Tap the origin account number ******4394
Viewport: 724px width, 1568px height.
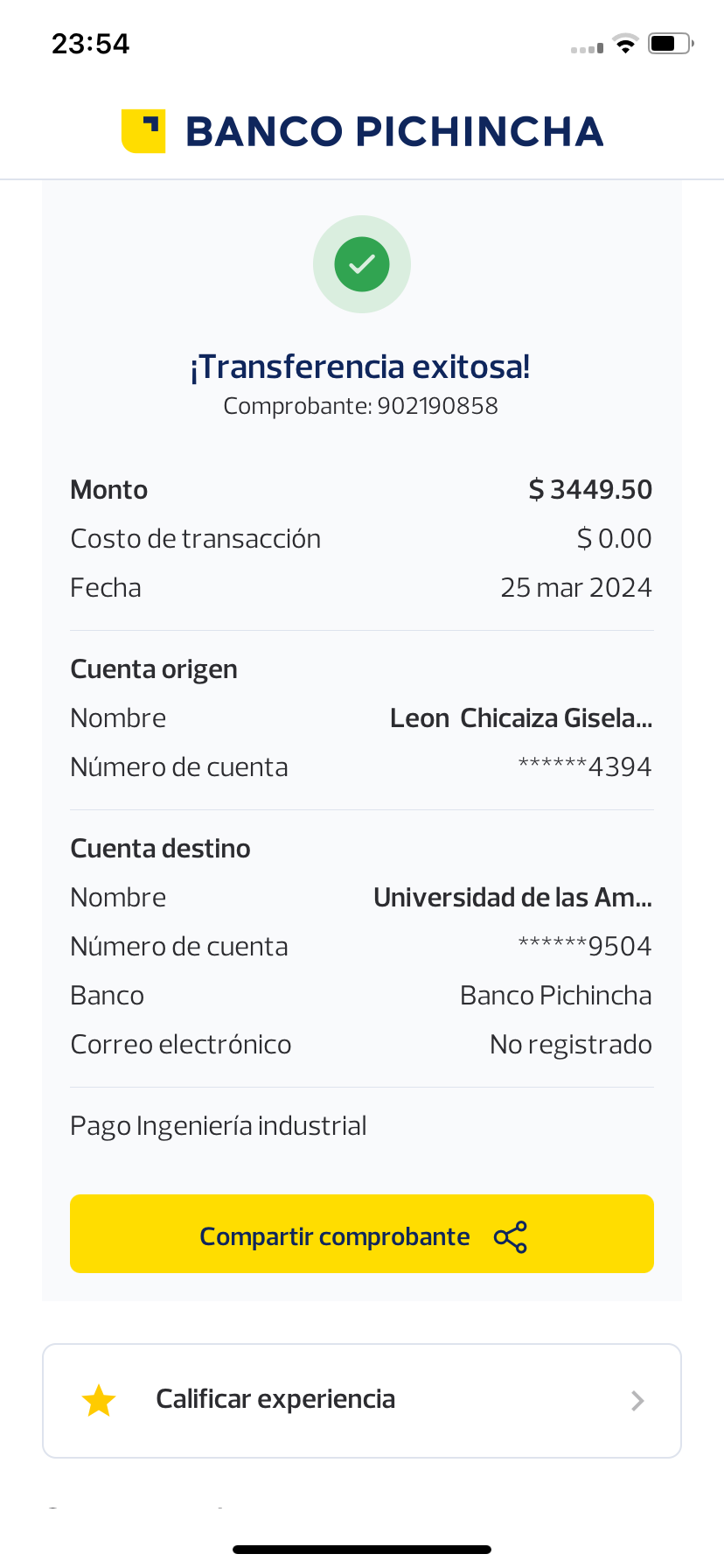(x=585, y=767)
